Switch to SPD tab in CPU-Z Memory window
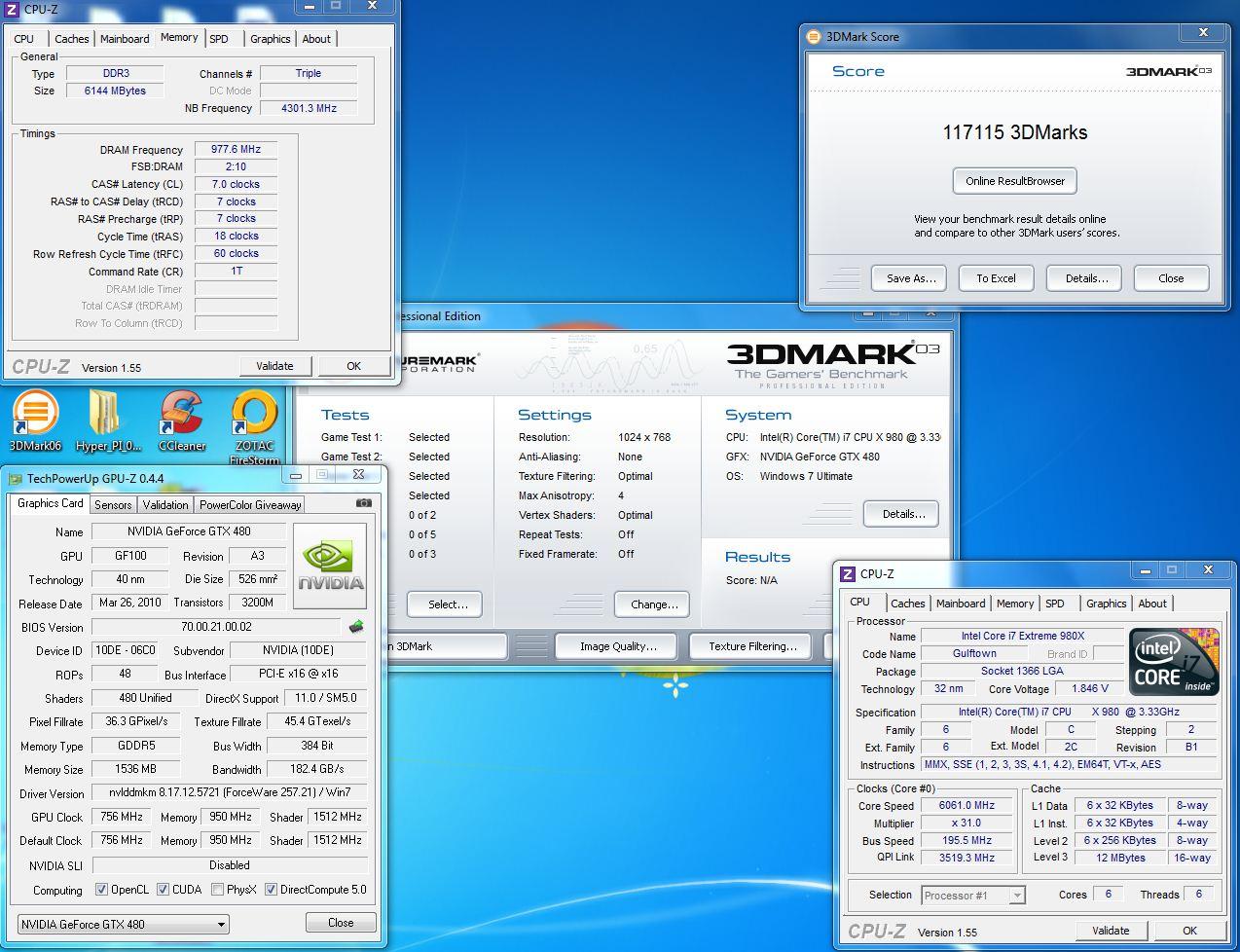Screen dimensions: 1240x952 point(219,39)
